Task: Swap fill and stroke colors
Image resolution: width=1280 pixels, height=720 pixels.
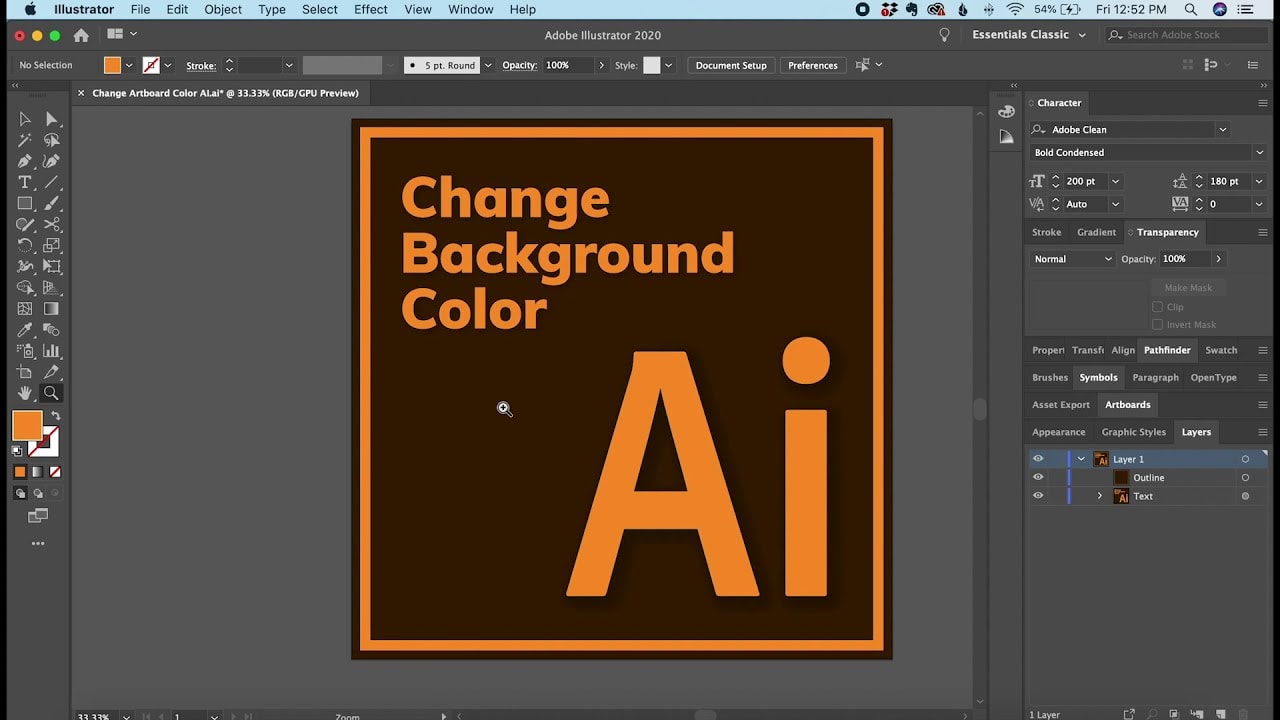Action: (56, 416)
